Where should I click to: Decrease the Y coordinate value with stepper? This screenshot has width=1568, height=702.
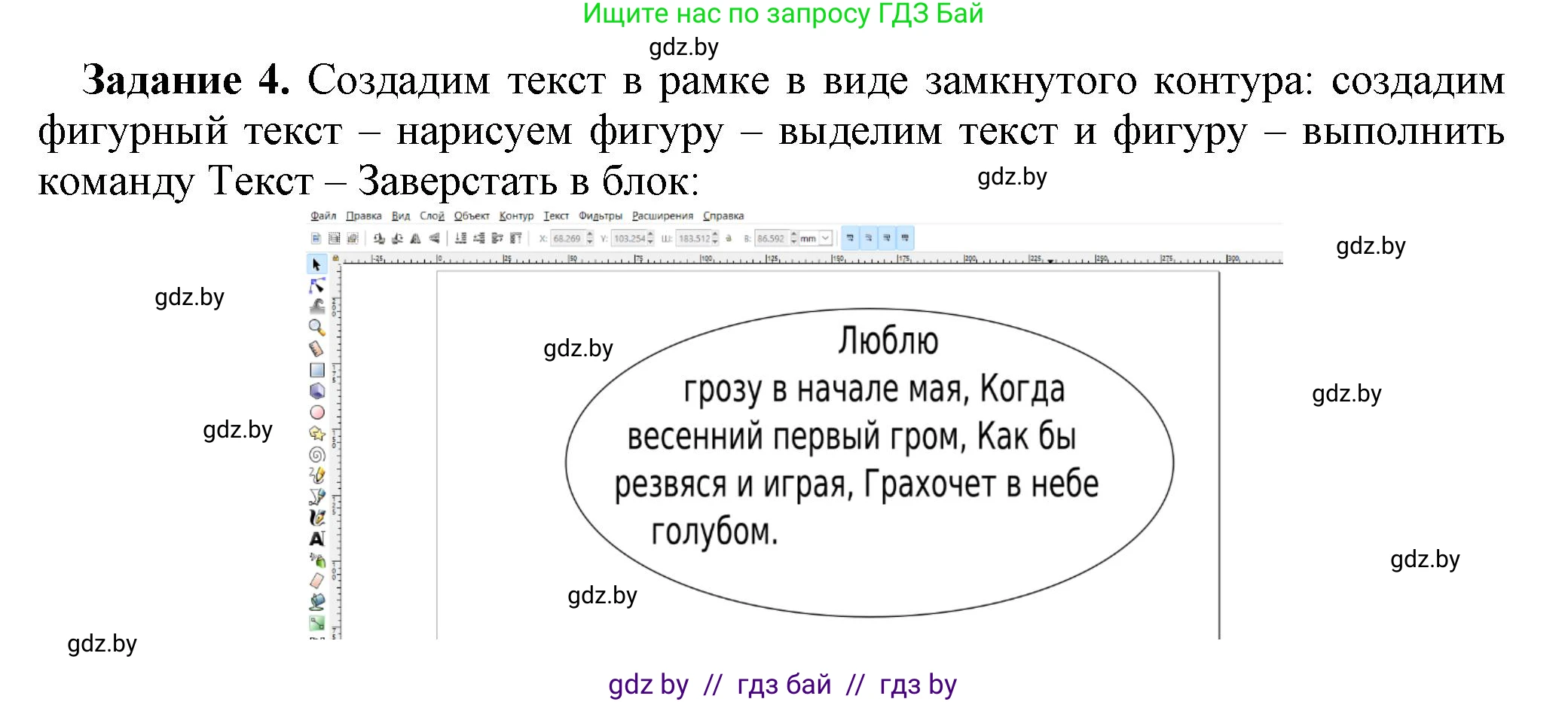tap(650, 242)
